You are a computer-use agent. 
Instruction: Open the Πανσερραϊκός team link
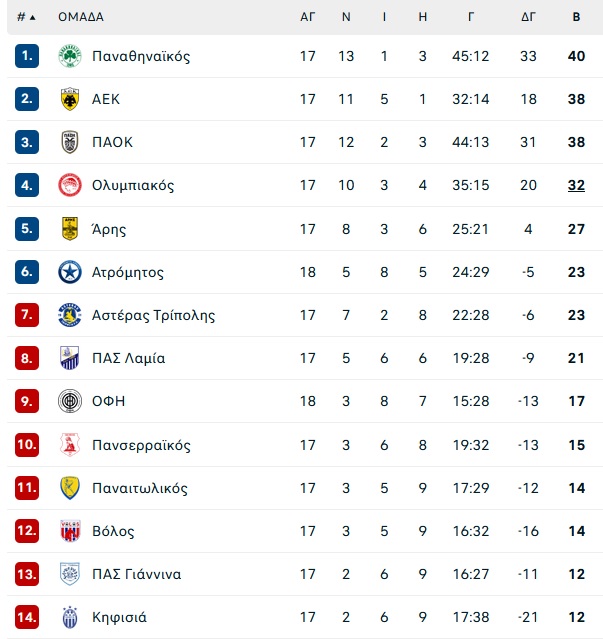coord(141,445)
